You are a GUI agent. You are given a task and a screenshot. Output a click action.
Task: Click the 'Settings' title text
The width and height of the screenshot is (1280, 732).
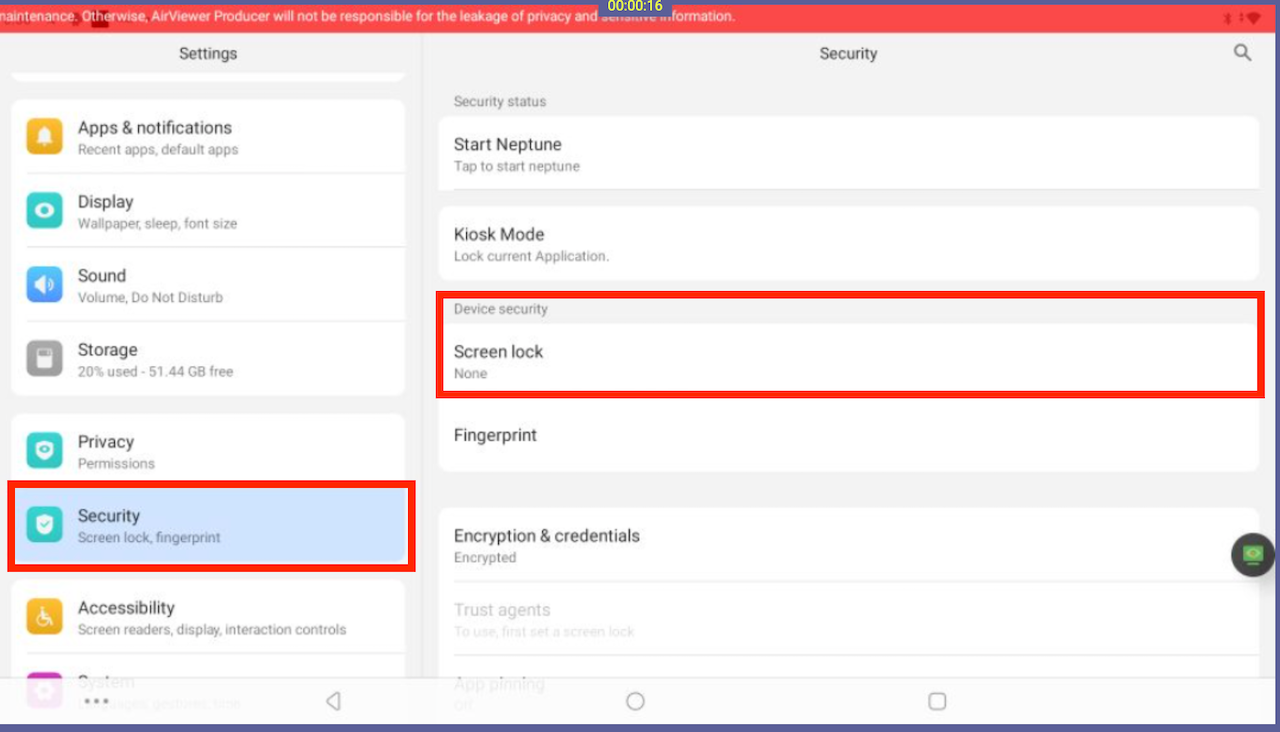(208, 53)
